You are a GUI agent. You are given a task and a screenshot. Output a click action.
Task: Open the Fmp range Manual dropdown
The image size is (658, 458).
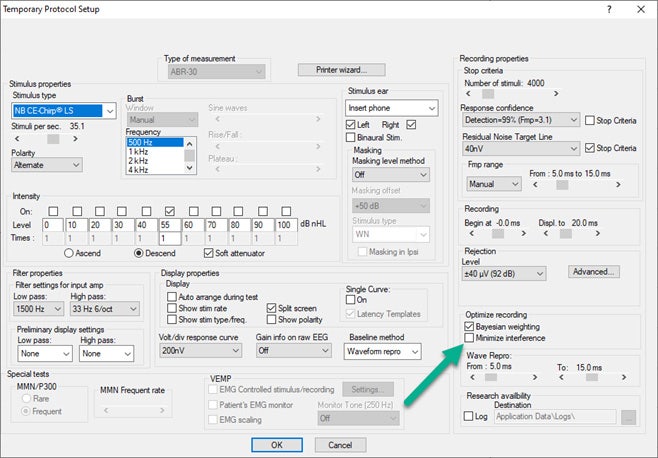(x=494, y=184)
